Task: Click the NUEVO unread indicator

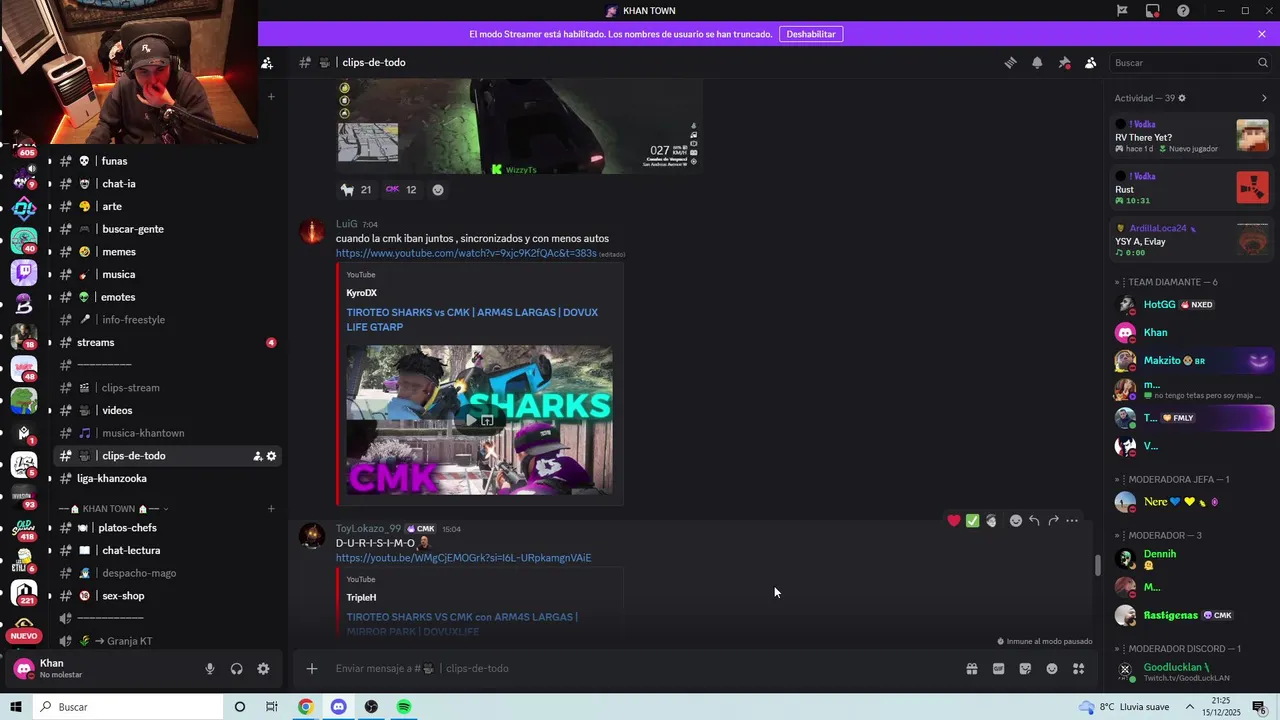Action: point(24,636)
